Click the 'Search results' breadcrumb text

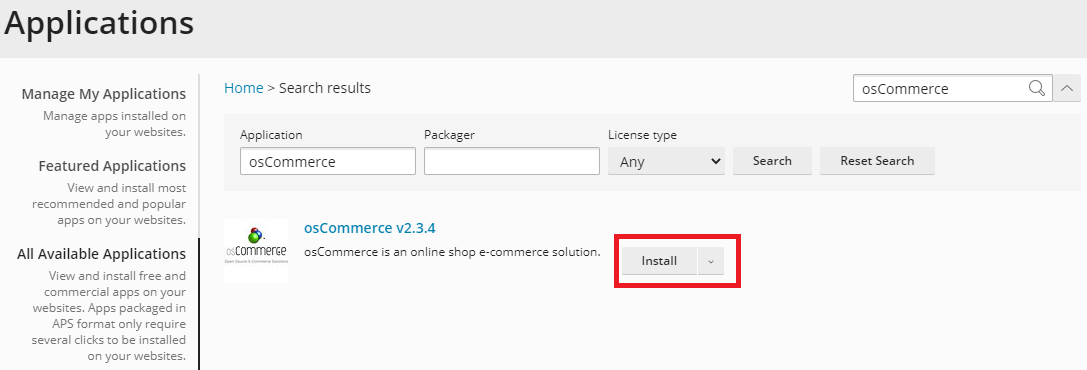click(x=325, y=88)
